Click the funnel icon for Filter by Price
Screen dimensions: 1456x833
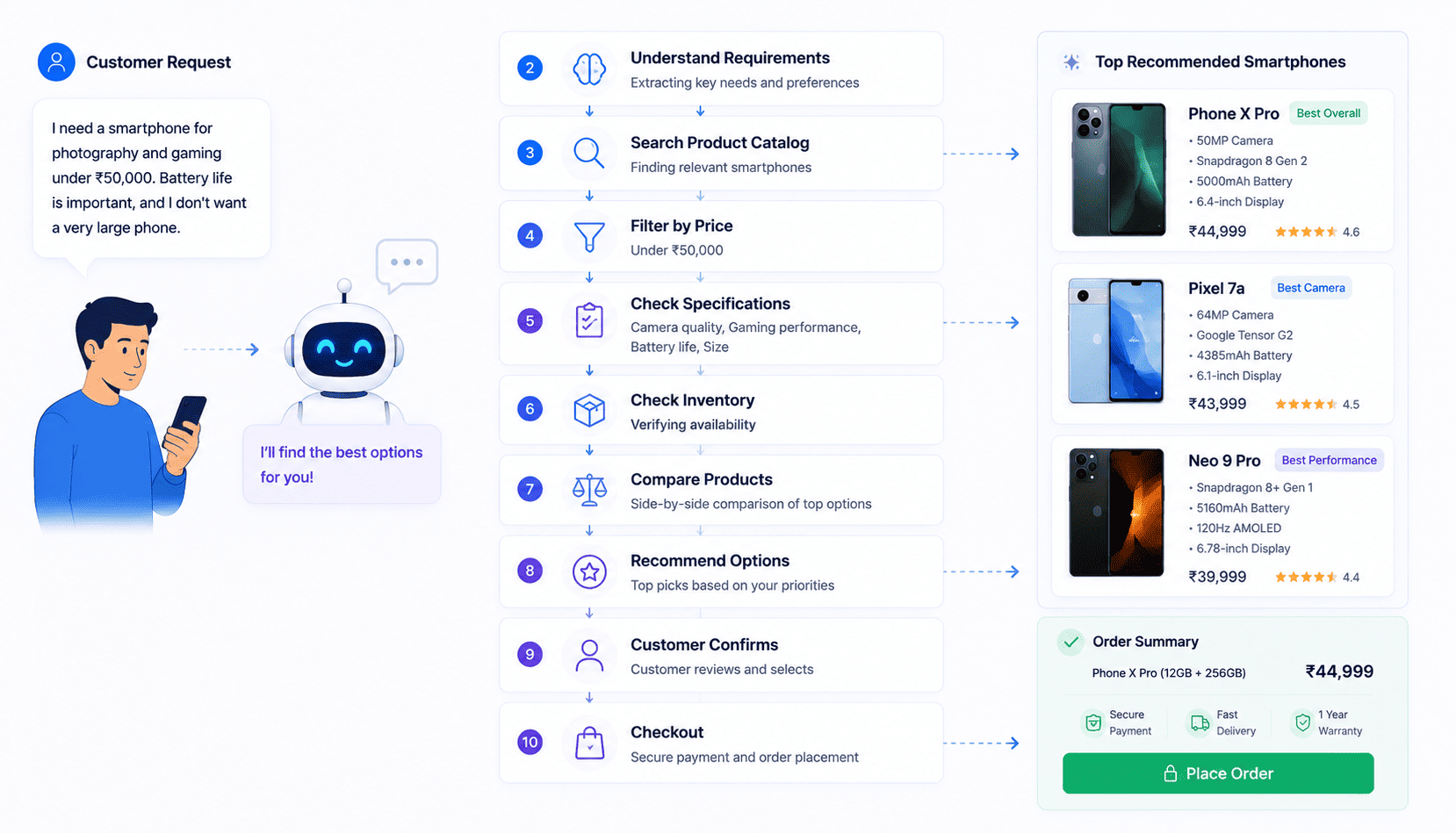coord(589,237)
